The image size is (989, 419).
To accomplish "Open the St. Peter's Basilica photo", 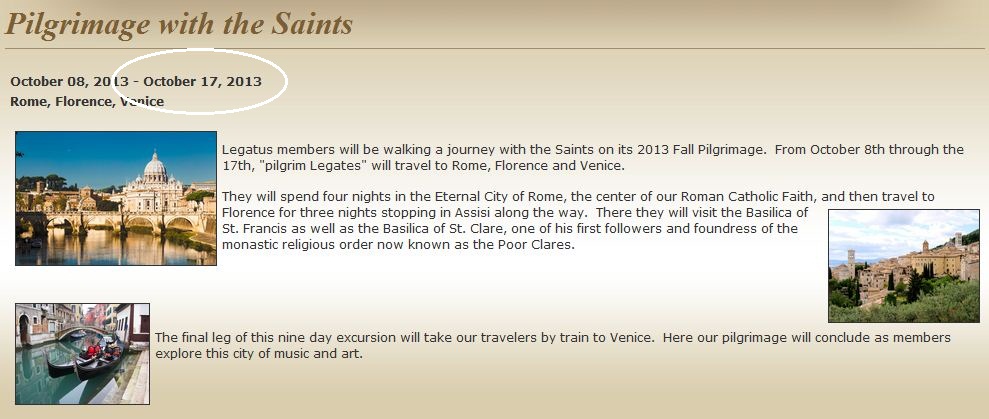I will [x=116, y=198].
